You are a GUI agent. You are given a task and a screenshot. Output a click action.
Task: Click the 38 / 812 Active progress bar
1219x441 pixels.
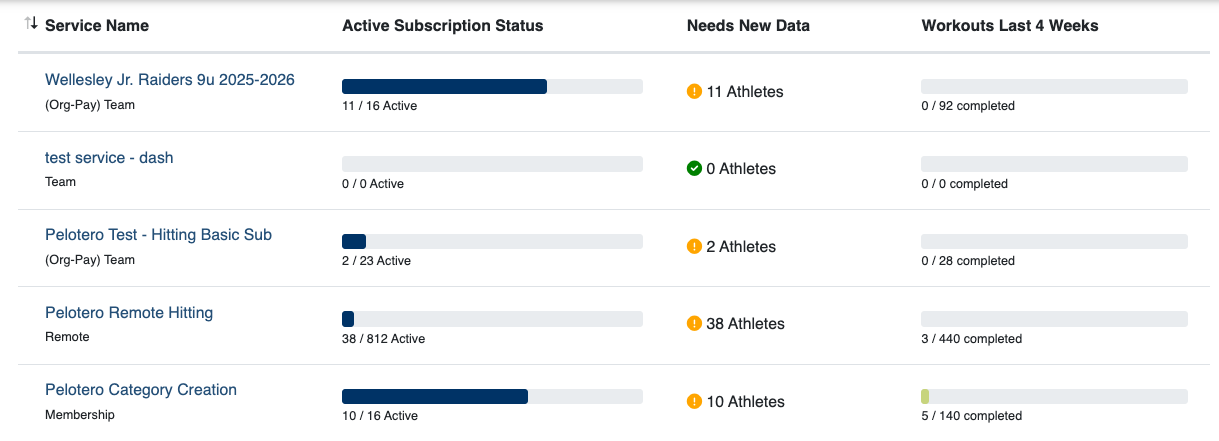coord(492,319)
